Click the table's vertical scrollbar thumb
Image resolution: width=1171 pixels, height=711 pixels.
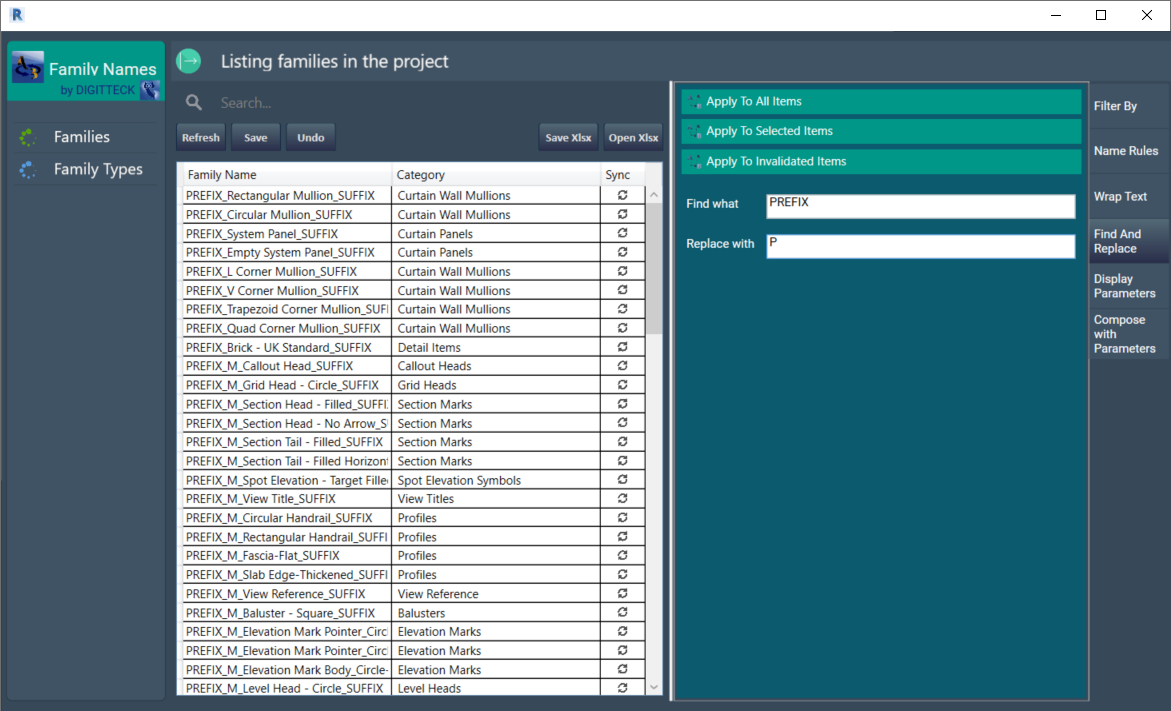click(x=654, y=269)
